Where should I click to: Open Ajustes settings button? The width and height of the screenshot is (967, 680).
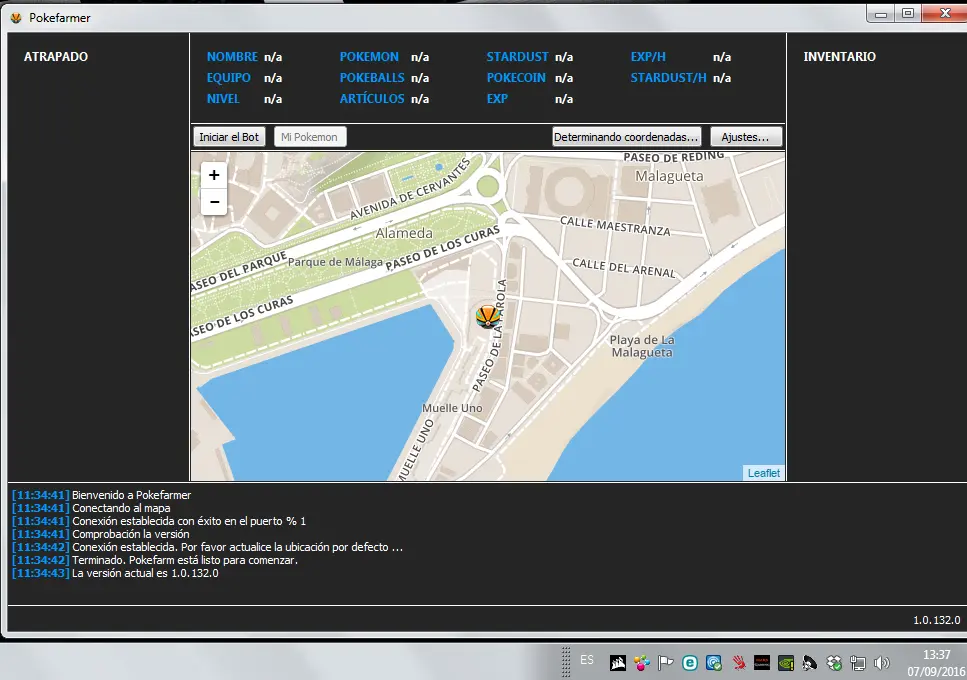pyautogui.click(x=746, y=137)
